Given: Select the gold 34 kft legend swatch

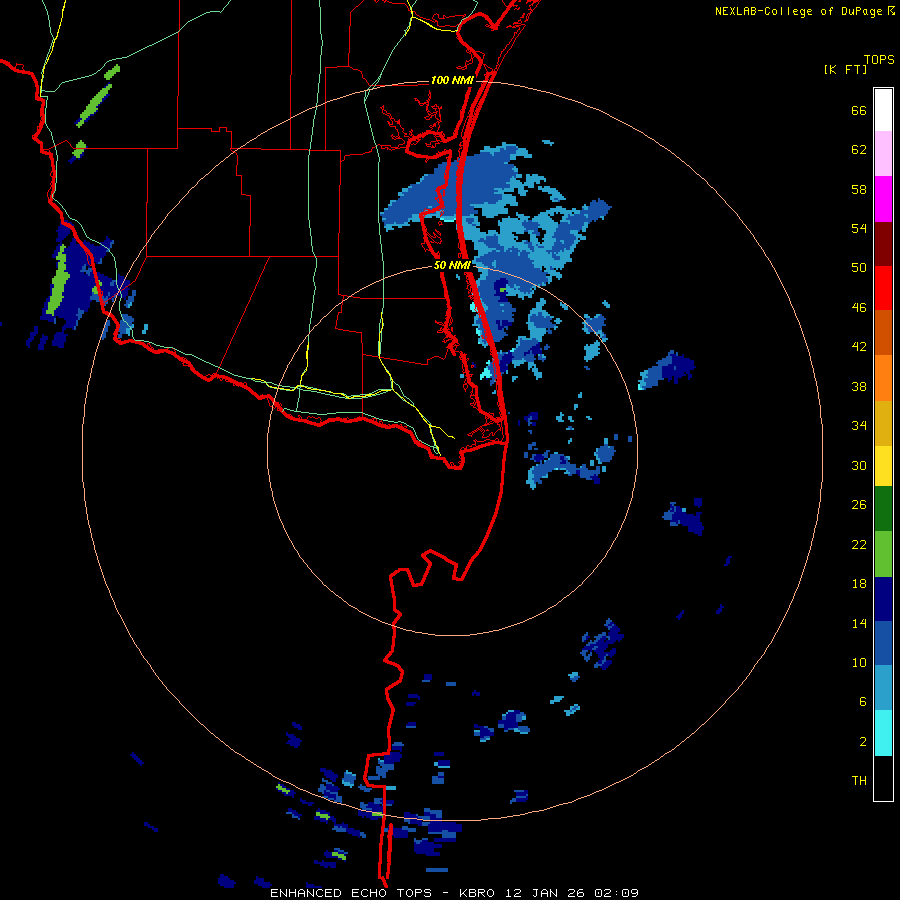Looking at the screenshot, I should tap(883, 423).
